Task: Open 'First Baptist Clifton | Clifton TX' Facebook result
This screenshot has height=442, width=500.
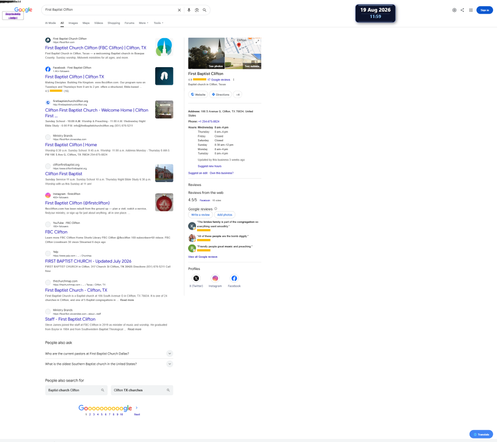Action: click(74, 77)
